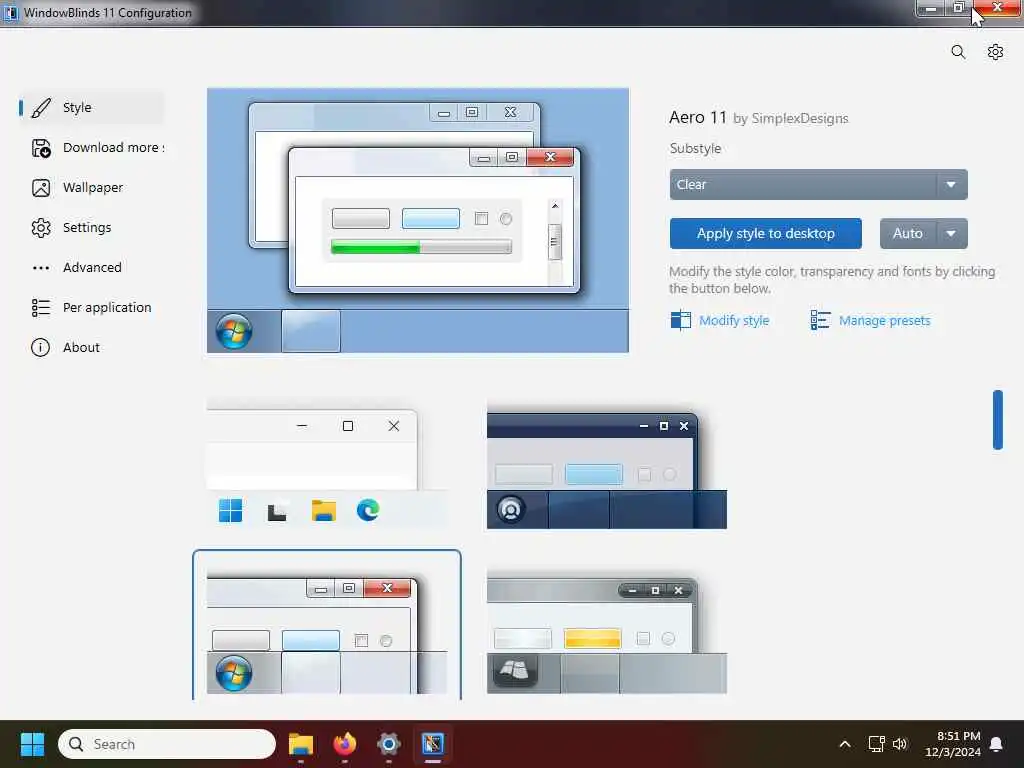Screen dimensions: 1024x768
Task: Click the Settings gear icon in sidebar
Action: tap(40, 228)
